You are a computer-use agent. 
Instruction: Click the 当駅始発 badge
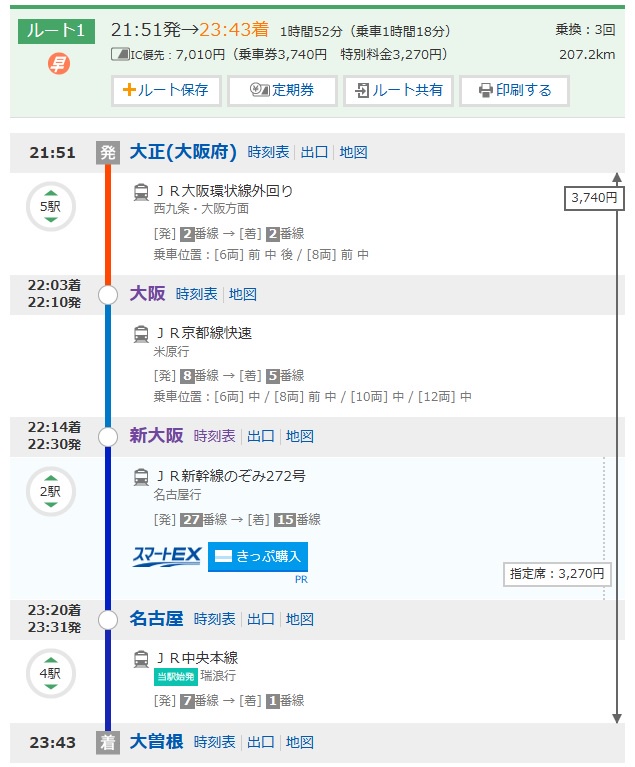point(176,677)
